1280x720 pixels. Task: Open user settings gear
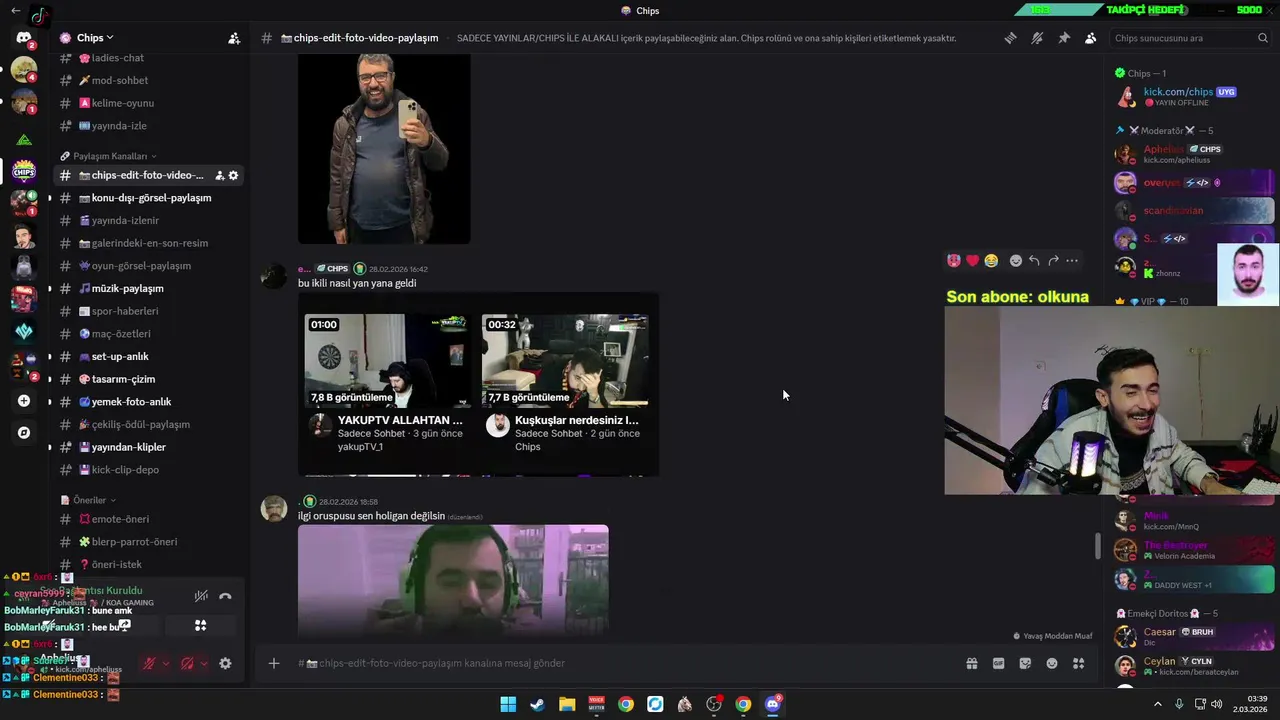point(225,663)
